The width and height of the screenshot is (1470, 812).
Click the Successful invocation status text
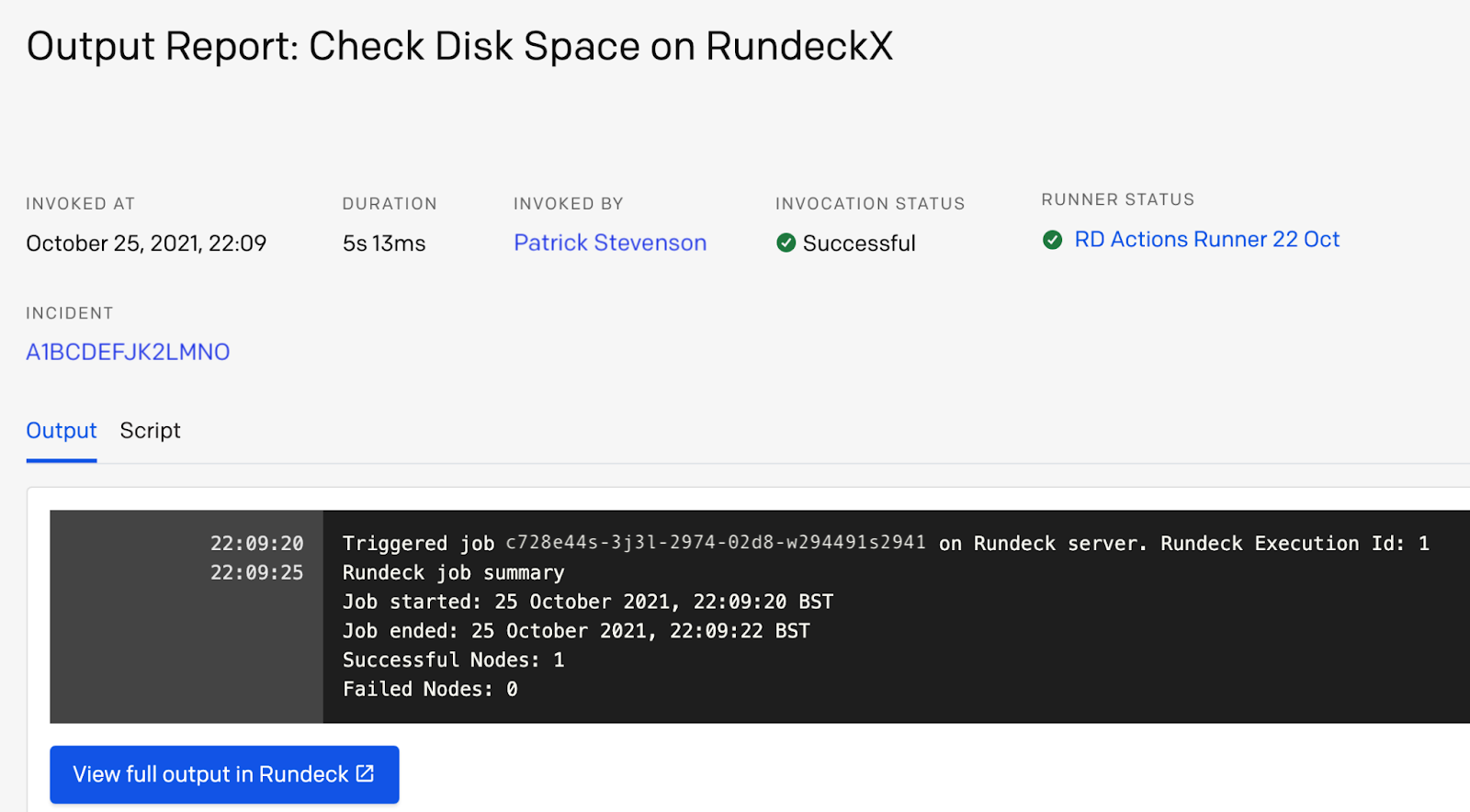coord(859,243)
